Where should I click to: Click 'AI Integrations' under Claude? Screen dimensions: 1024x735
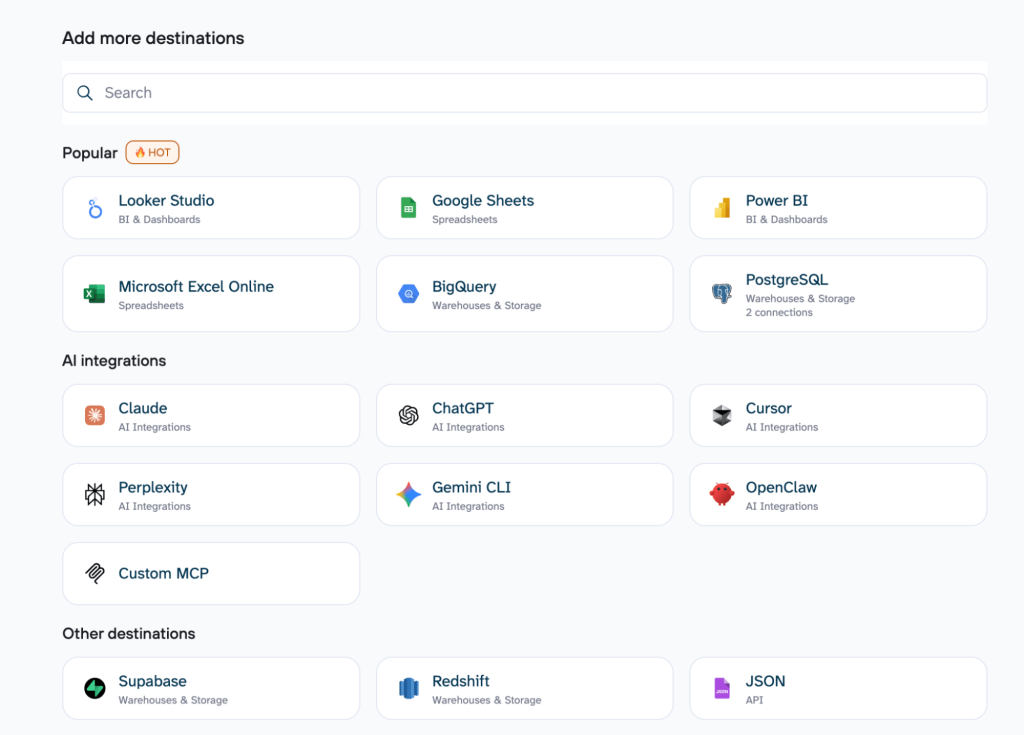[x=155, y=427]
